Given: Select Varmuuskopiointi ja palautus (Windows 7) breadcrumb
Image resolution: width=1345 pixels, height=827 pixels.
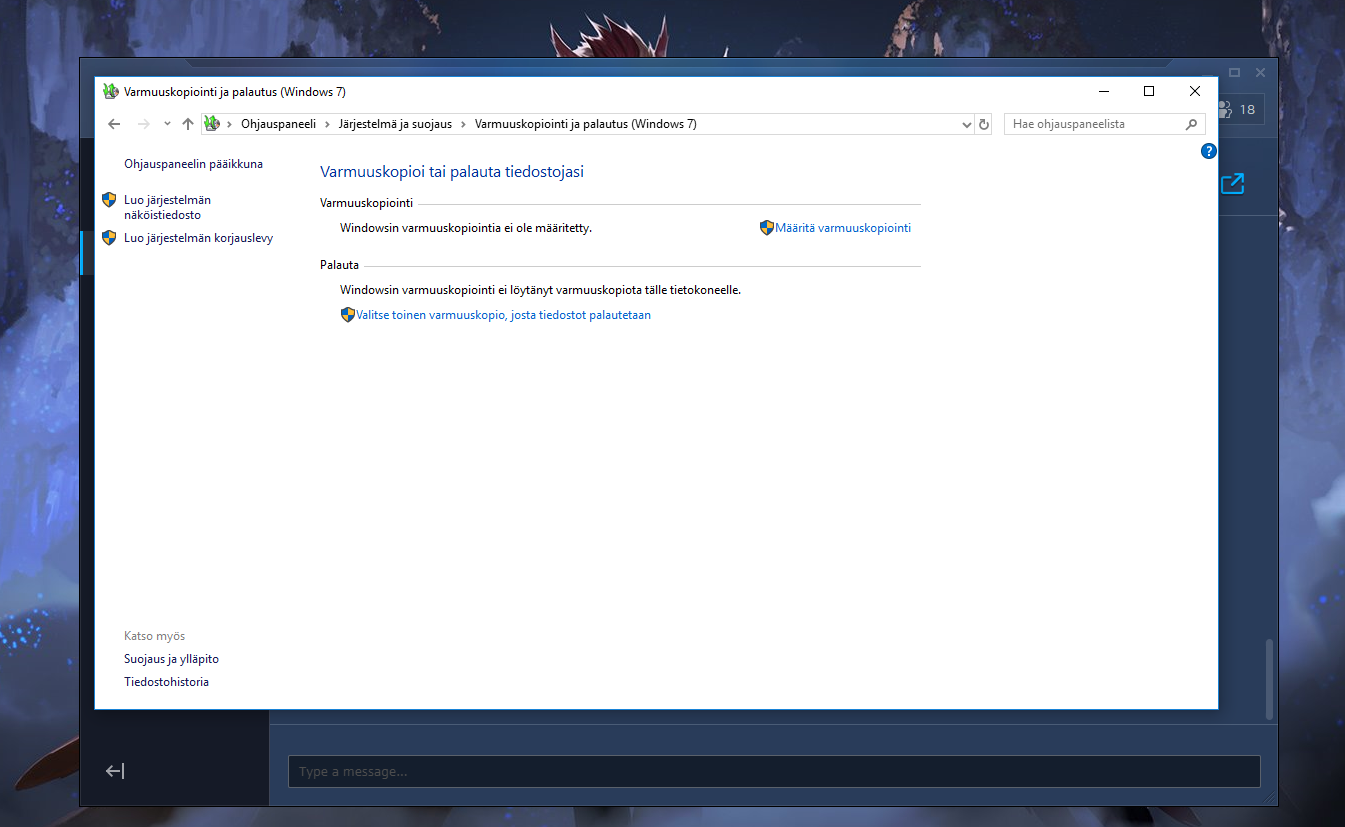Looking at the screenshot, I should coord(585,124).
